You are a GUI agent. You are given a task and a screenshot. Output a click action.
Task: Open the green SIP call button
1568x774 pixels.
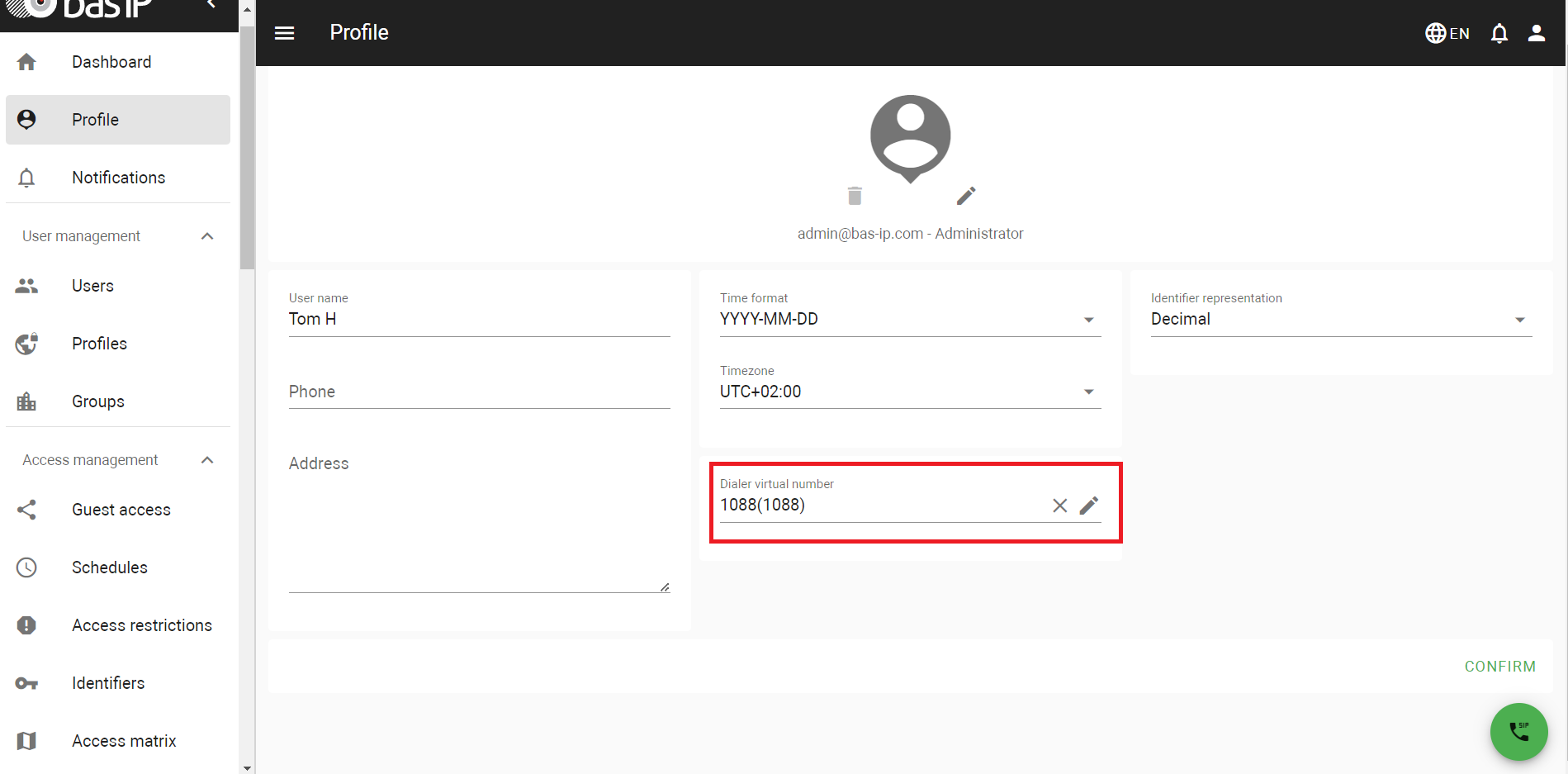[x=1518, y=731]
